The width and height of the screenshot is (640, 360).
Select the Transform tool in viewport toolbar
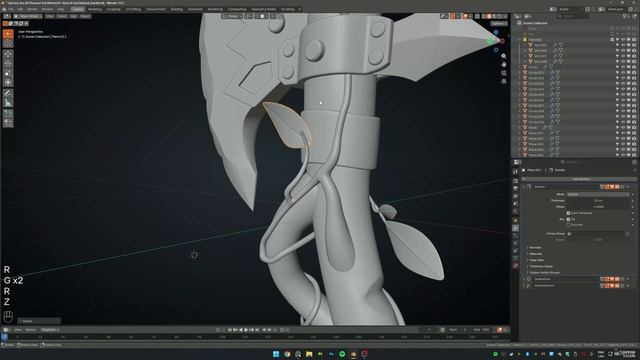click(x=8, y=82)
